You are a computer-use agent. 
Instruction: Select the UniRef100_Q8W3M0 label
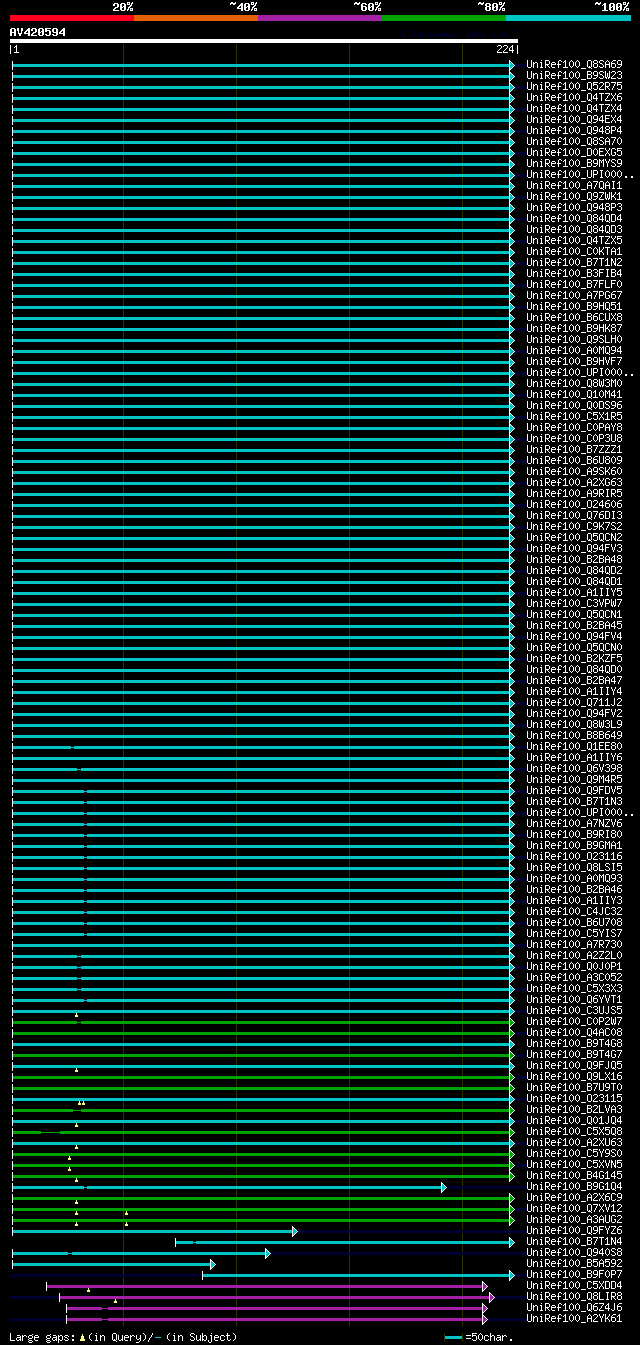(x=574, y=383)
